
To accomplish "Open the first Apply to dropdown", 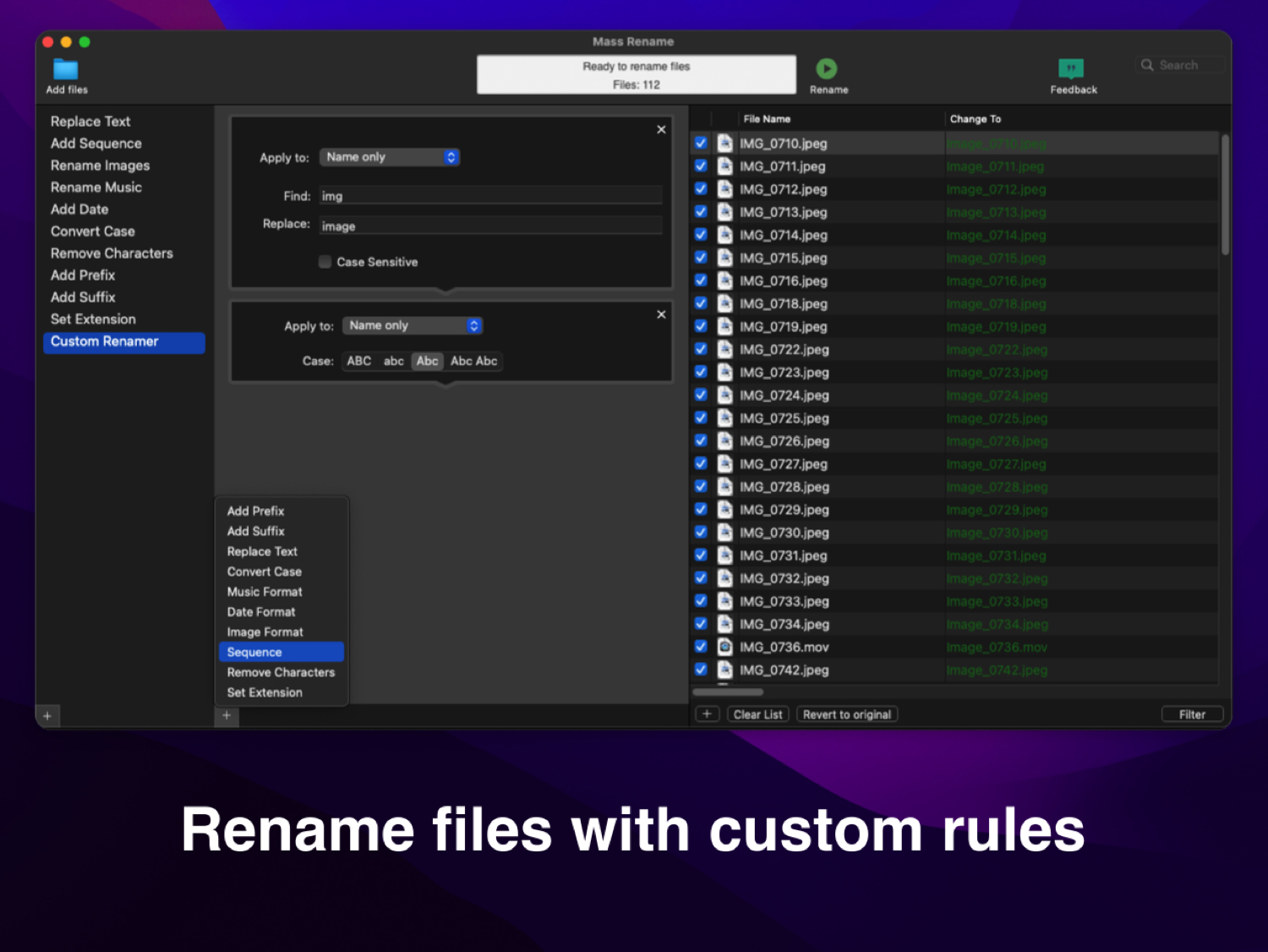I will [x=389, y=156].
